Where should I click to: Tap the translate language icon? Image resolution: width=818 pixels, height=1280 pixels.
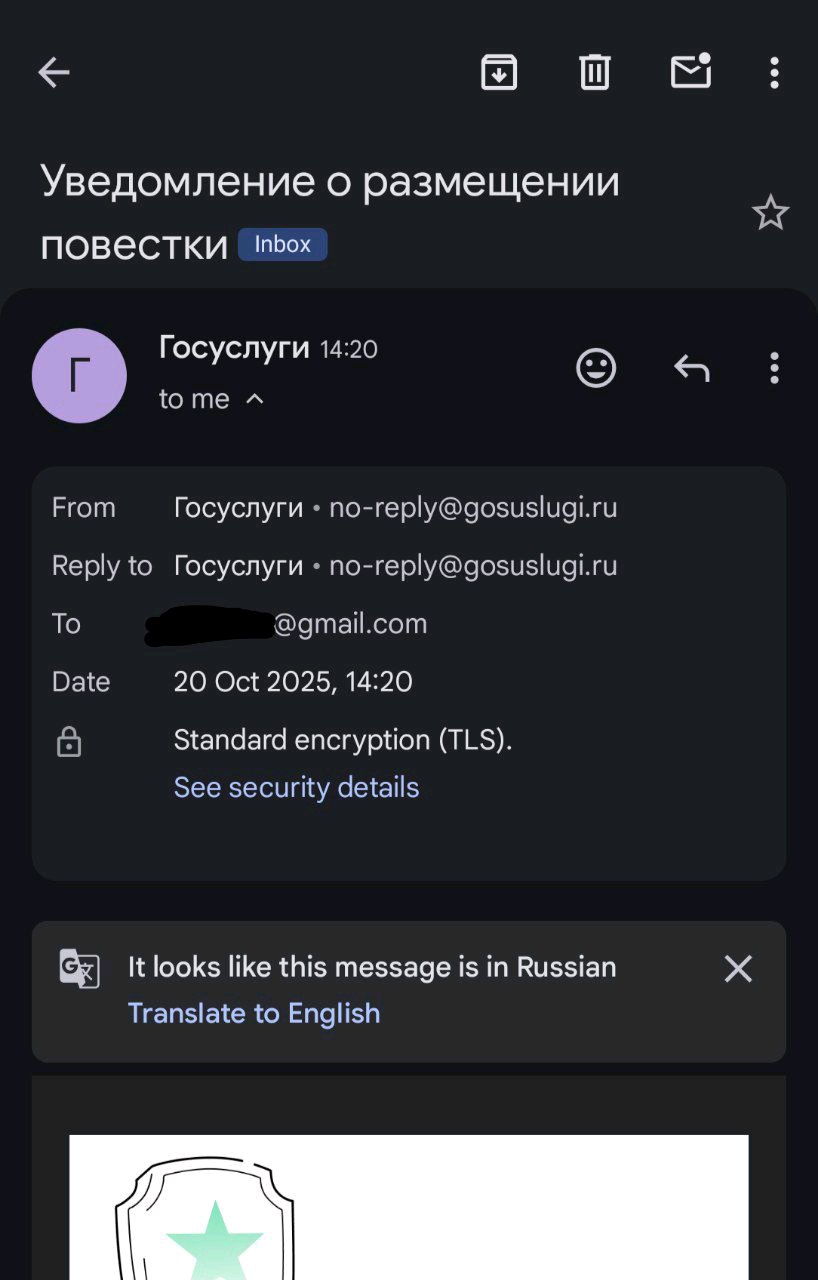click(80, 969)
